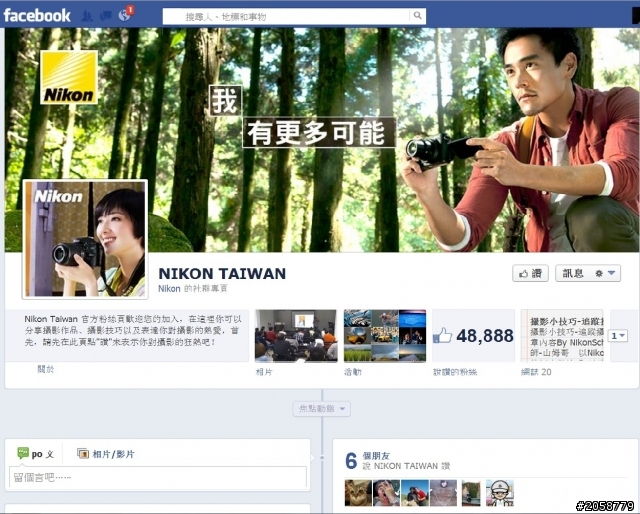Open the fourth friend avatar thumbnail

point(443,493)
